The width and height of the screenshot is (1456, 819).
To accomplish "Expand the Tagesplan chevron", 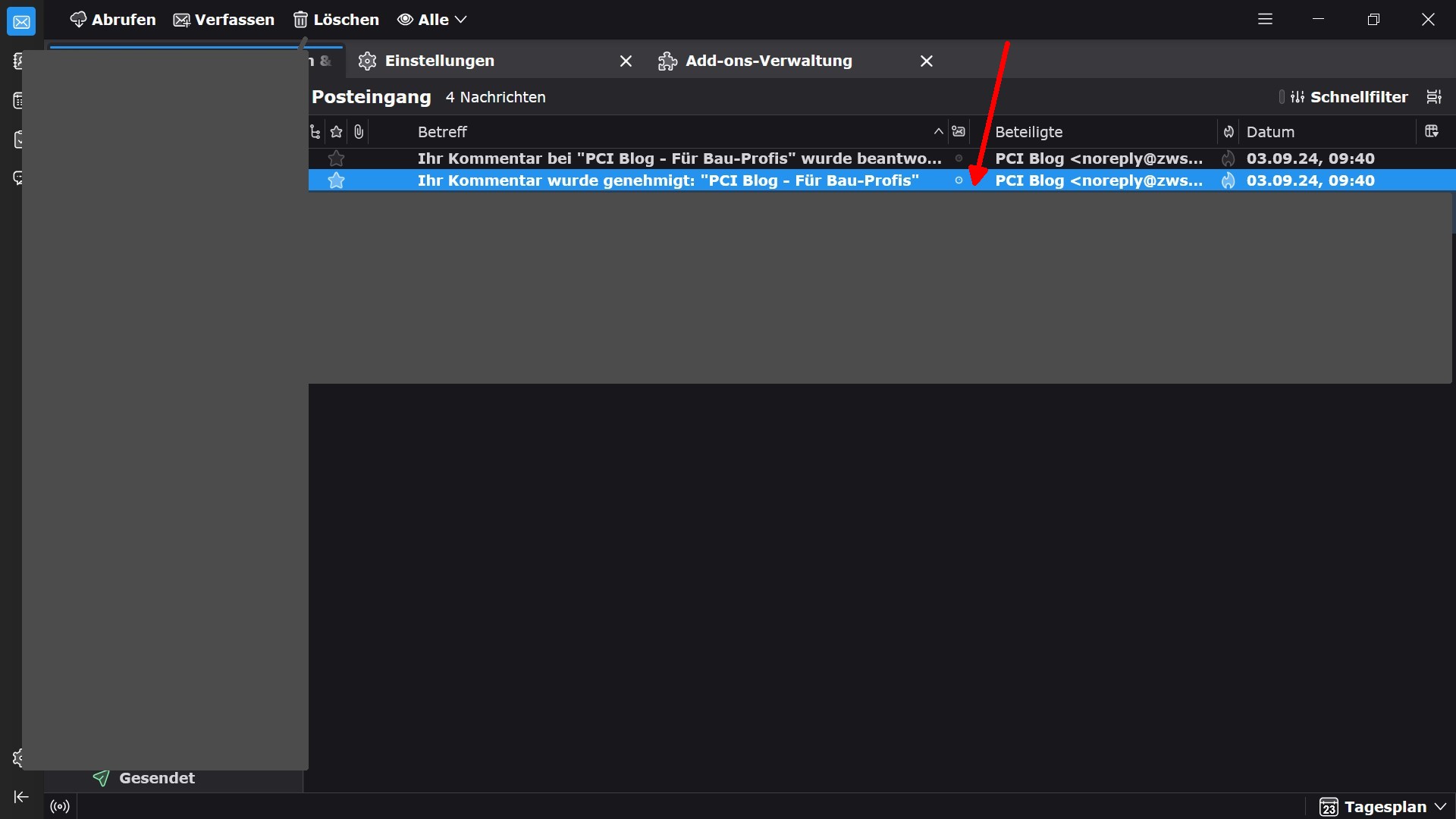I will pyautogui.click(x=1440, y=807).
